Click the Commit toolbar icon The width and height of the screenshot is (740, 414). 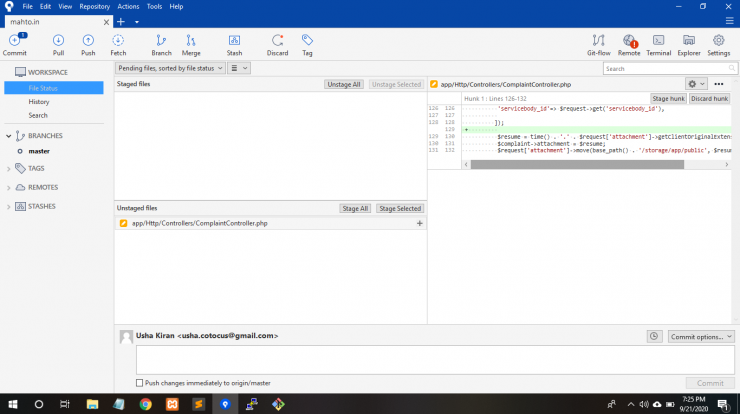(x=15, y=45)
